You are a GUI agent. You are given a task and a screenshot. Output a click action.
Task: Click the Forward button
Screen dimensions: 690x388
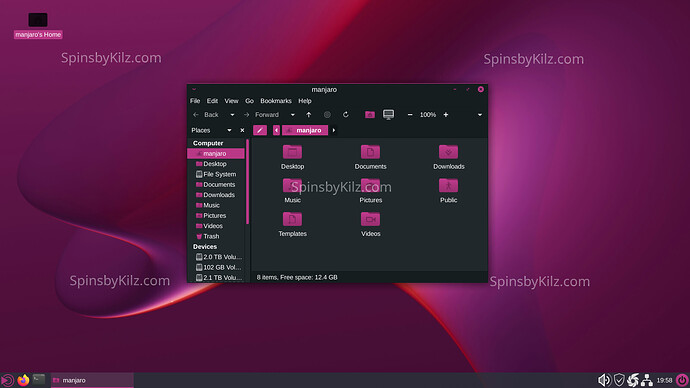click(x=262, y=115)
